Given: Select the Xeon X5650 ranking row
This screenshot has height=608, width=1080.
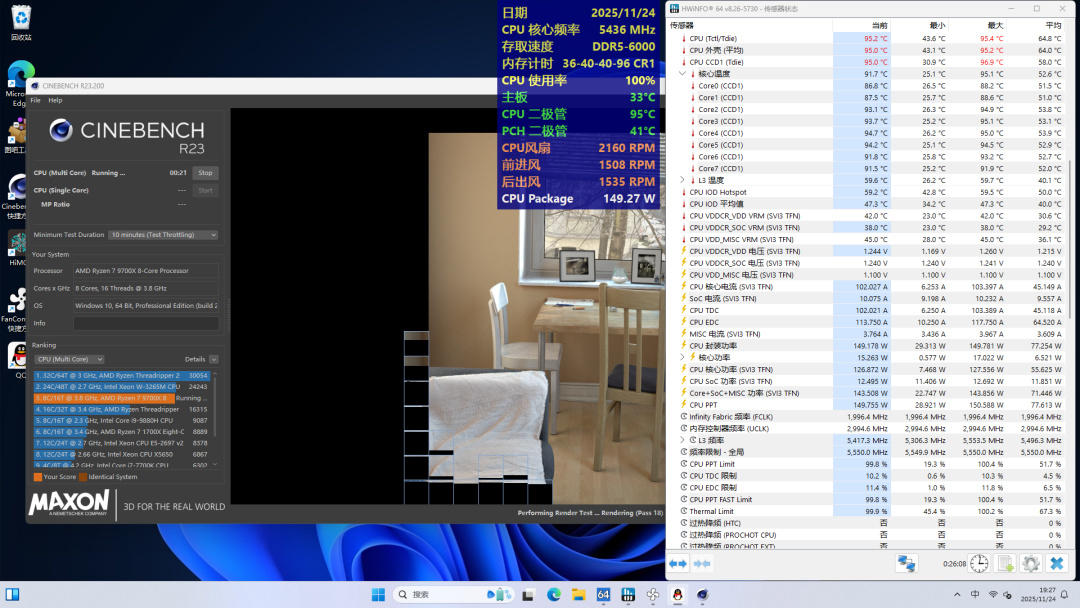Looking at the screenshot, I should click(x=121, y=454).
